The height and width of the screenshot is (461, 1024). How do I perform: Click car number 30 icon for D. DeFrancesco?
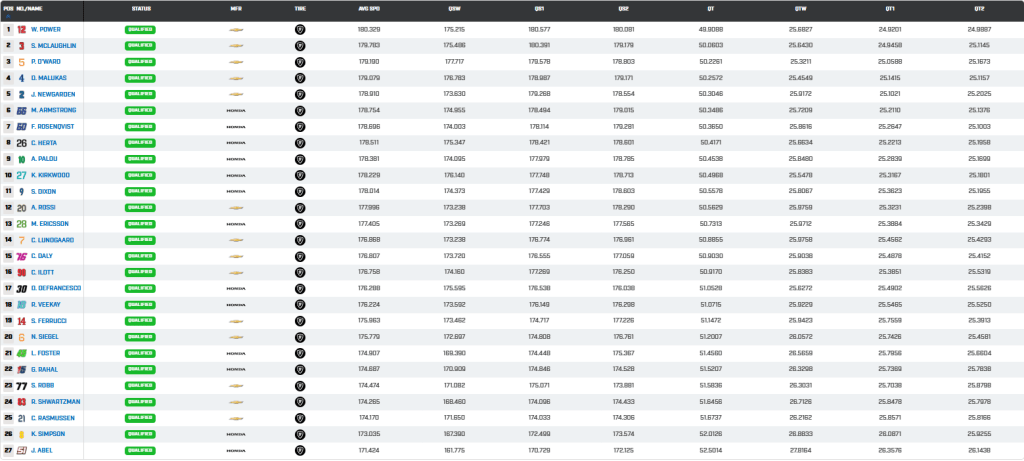22,289
